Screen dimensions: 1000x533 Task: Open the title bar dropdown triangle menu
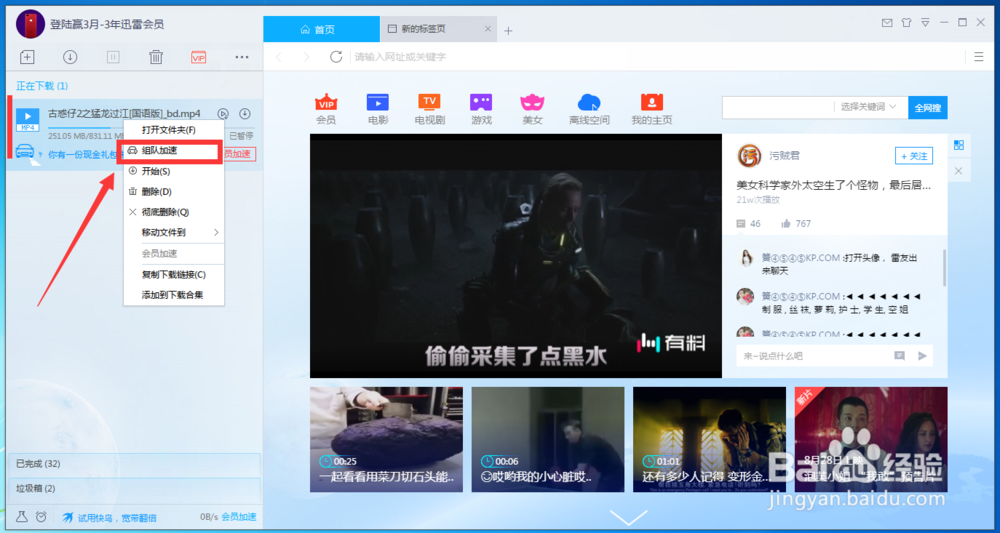pyautogui.click(x=925, y=23)
